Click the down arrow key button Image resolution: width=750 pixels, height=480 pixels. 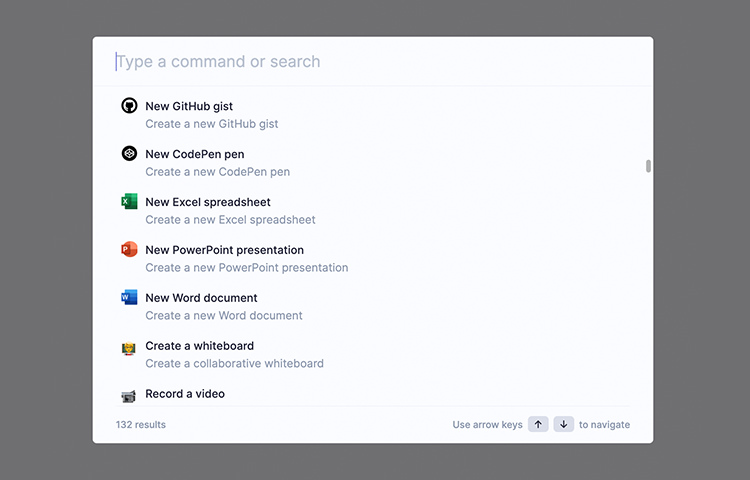[563, 424]
